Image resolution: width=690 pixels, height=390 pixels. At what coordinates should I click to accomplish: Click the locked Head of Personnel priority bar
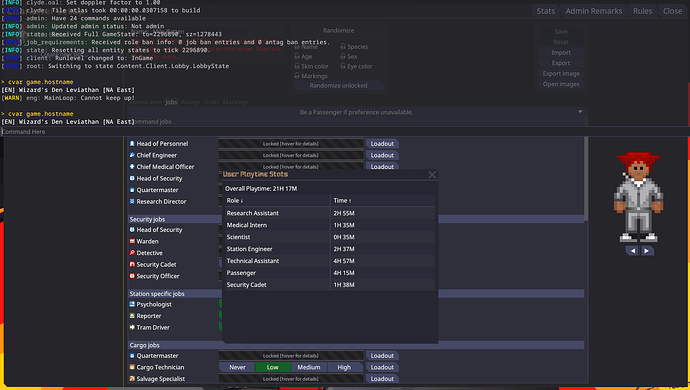click(291, 143)
